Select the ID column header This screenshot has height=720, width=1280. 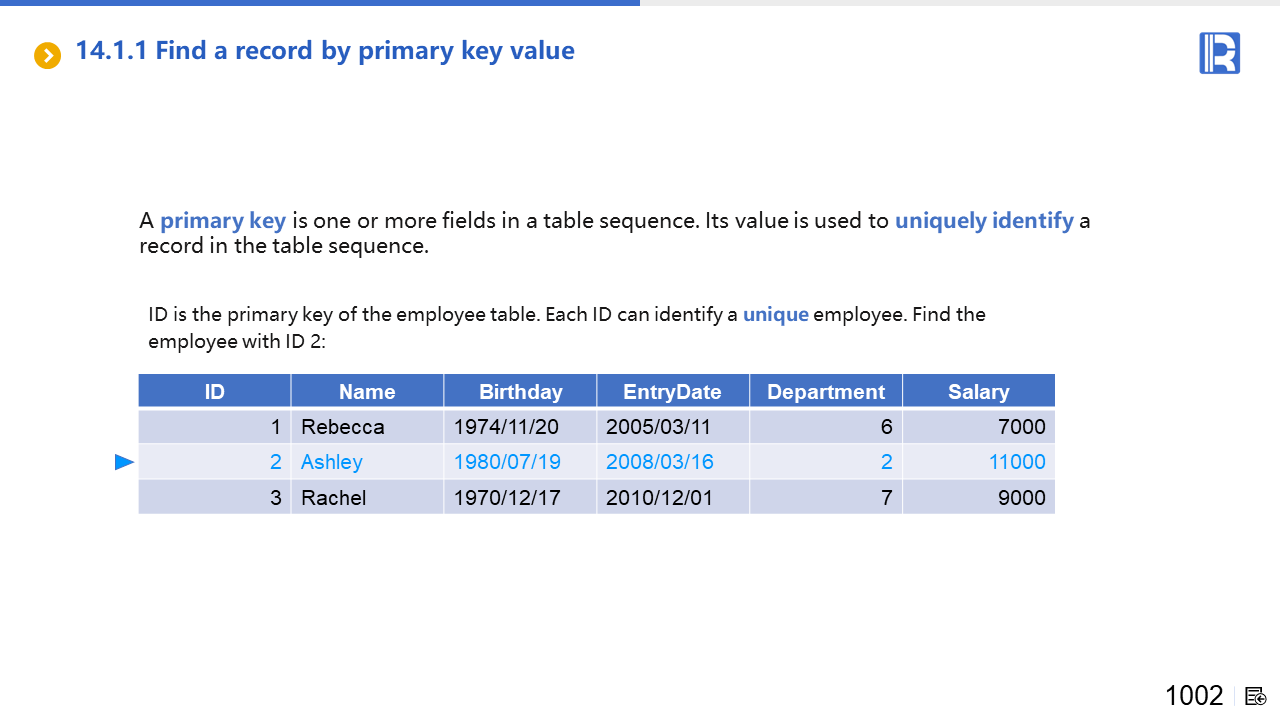(214, 392)
